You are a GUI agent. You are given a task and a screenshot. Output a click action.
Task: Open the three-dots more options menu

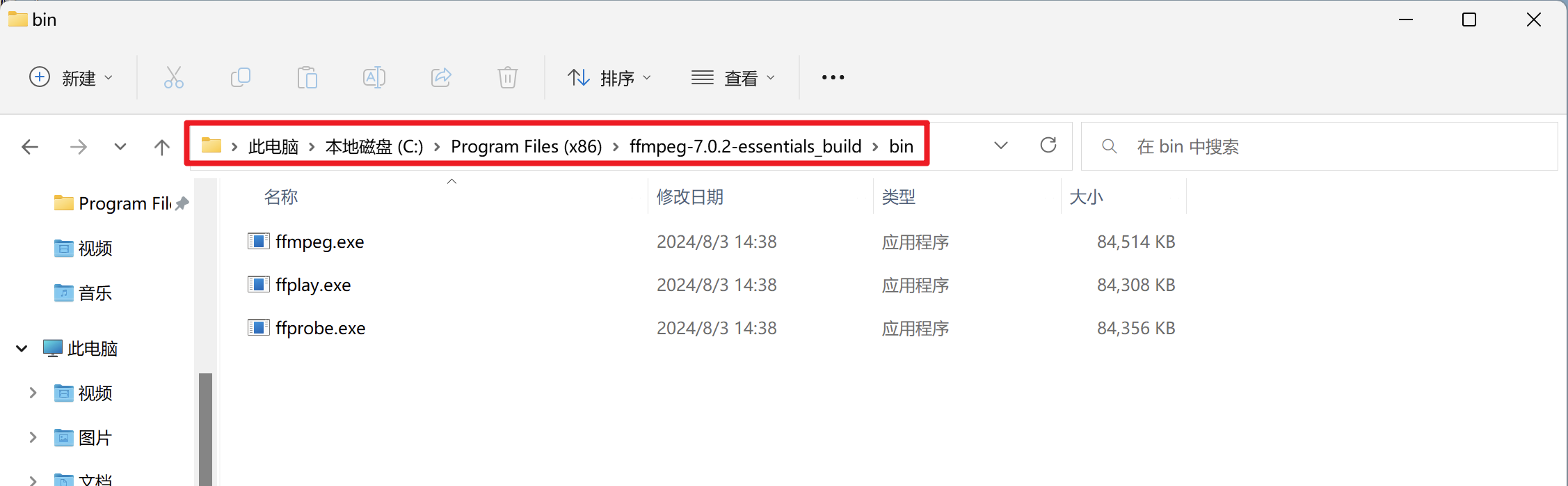pyautogui.click(x=833, y=77)
